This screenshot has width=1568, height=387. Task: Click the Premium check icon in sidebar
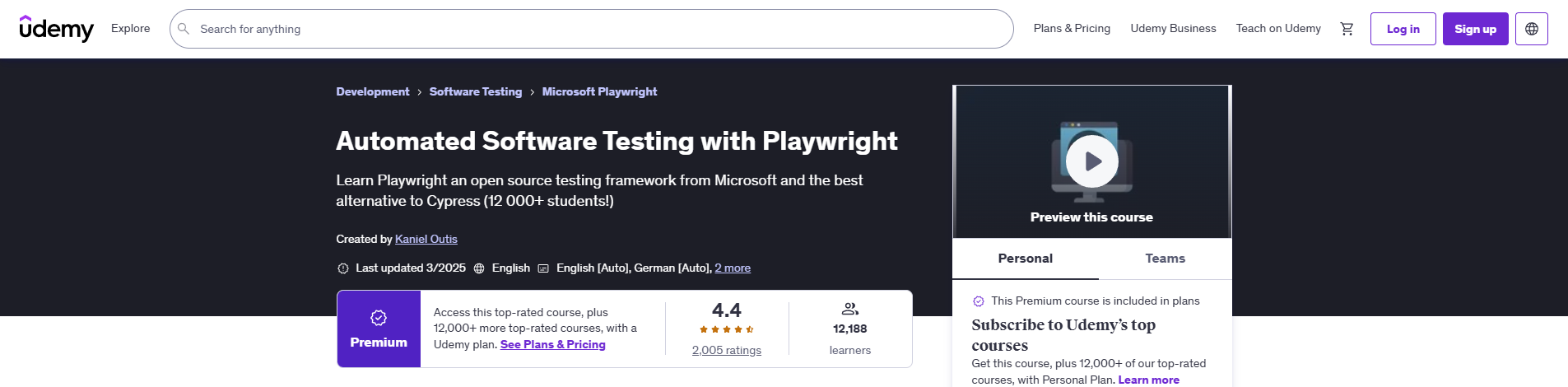click(x=979, y=301)
